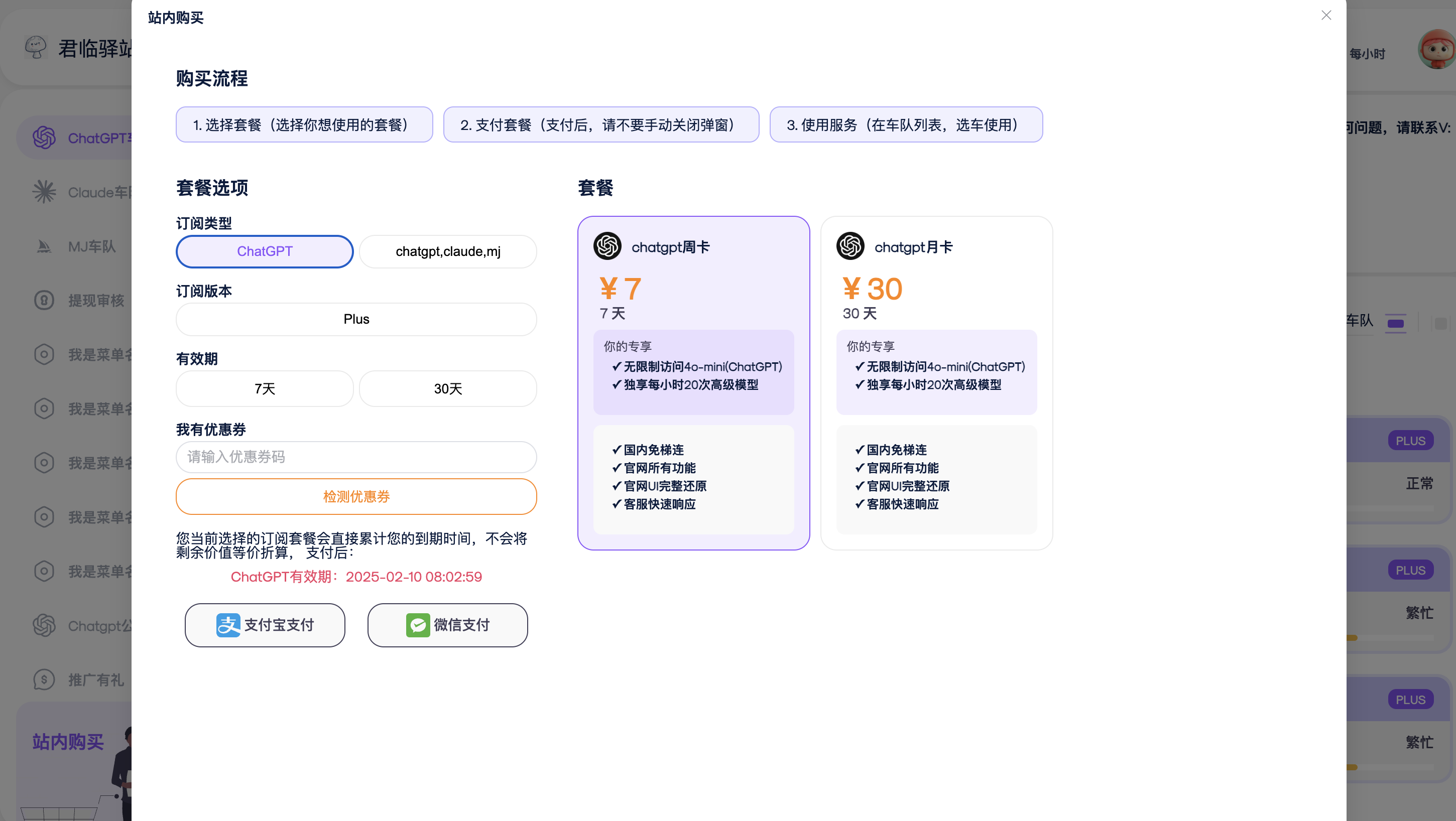The height and width of the screenshot is (821, 1456).
Task: Select the Plus subscription version
Action: click(x=356, y=319)
